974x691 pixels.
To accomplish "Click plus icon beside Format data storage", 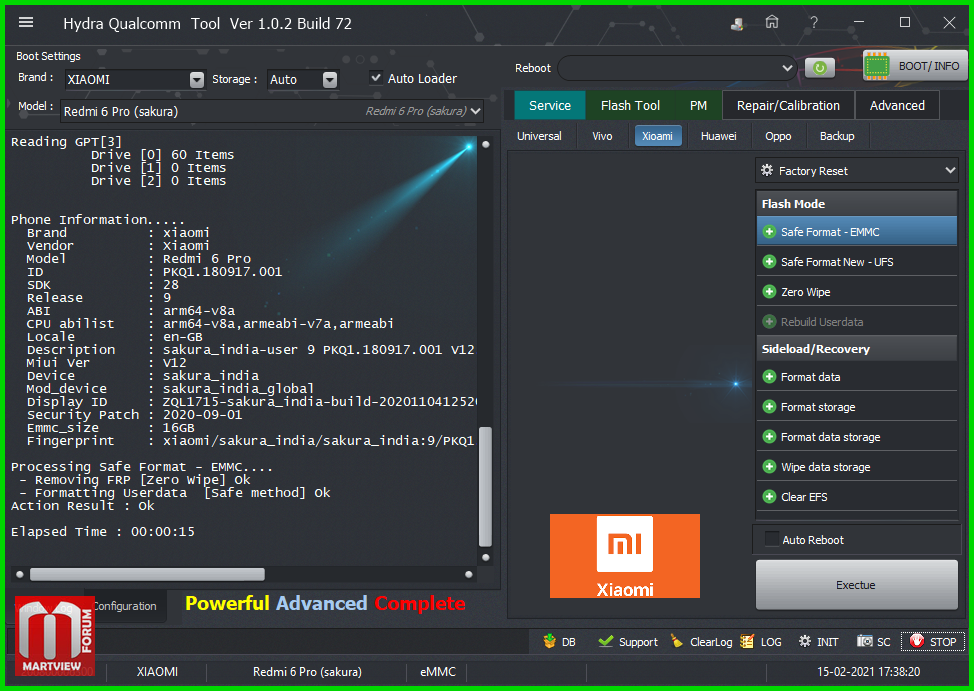I will point(769,437).
